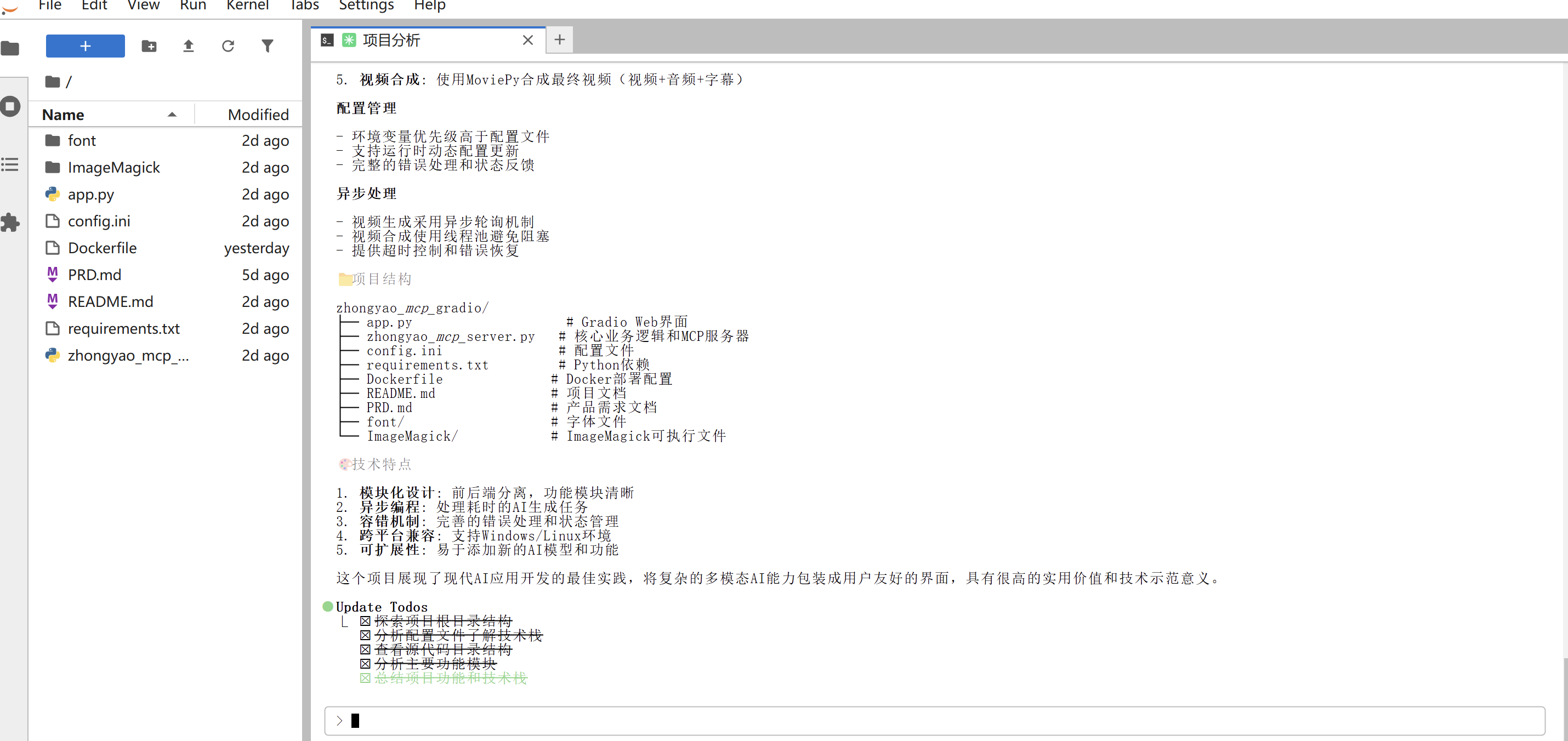This screenshot has width=1568, height=741.
Task: Click the blue New Launcher plus button
Action: [x=85, y=45]
